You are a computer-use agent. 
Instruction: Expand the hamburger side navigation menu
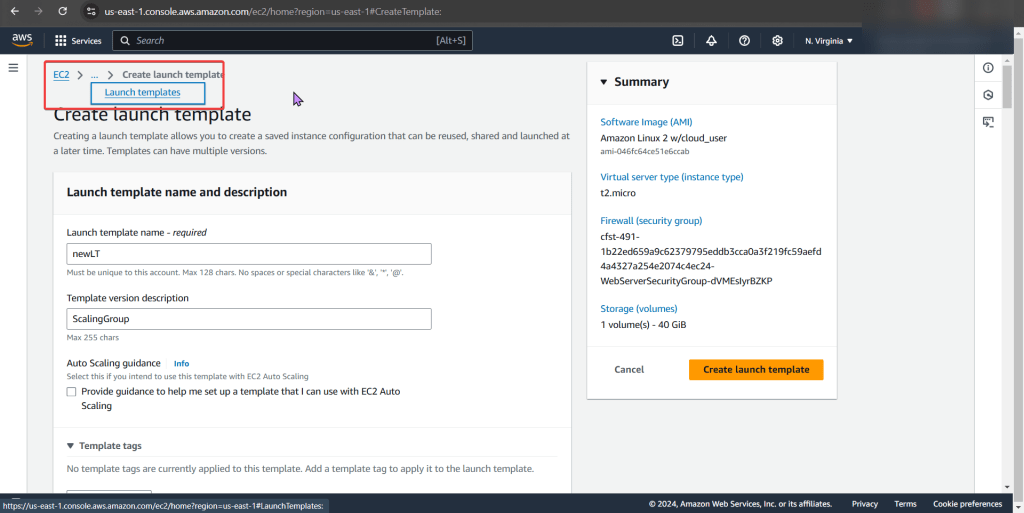click(x=14, y=68)
